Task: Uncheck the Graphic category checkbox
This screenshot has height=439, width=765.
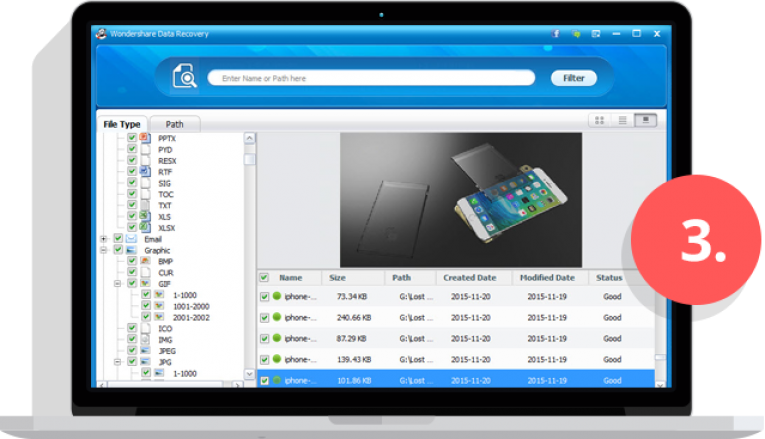Action: tap(118, 249)
